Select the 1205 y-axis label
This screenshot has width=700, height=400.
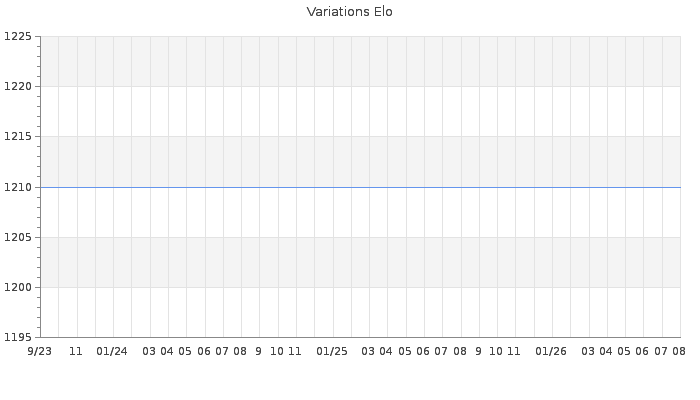[18, 238]
